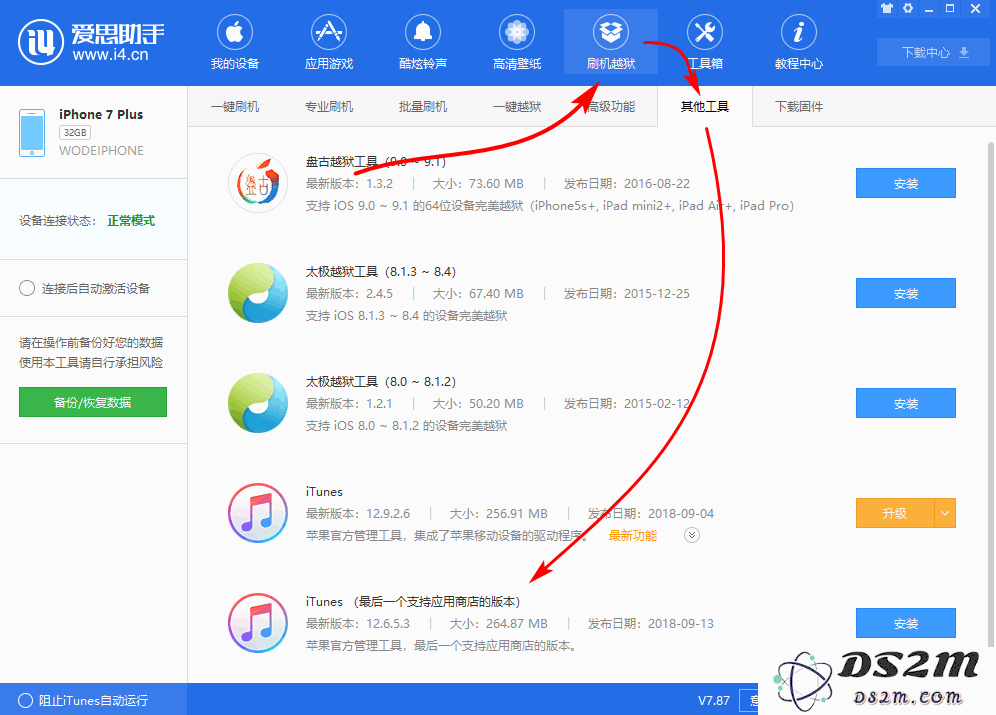Image resolution: width=996 pixels, height=715 pixels.
Task: Install iTunes 12.6.5.3 app store version
Action: point(906,623)
